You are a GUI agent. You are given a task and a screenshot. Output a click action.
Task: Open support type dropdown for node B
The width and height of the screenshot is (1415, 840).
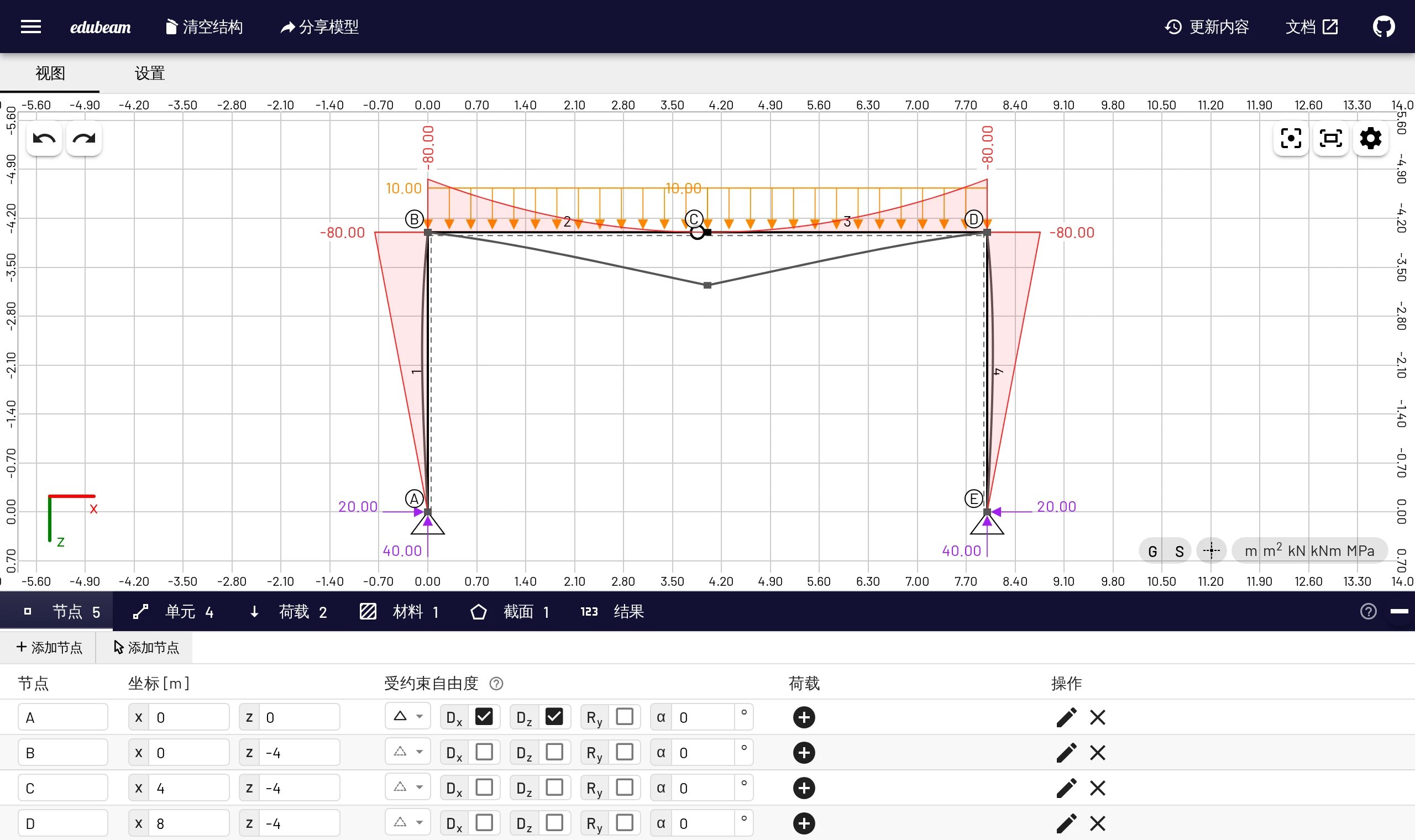point(407,752)
